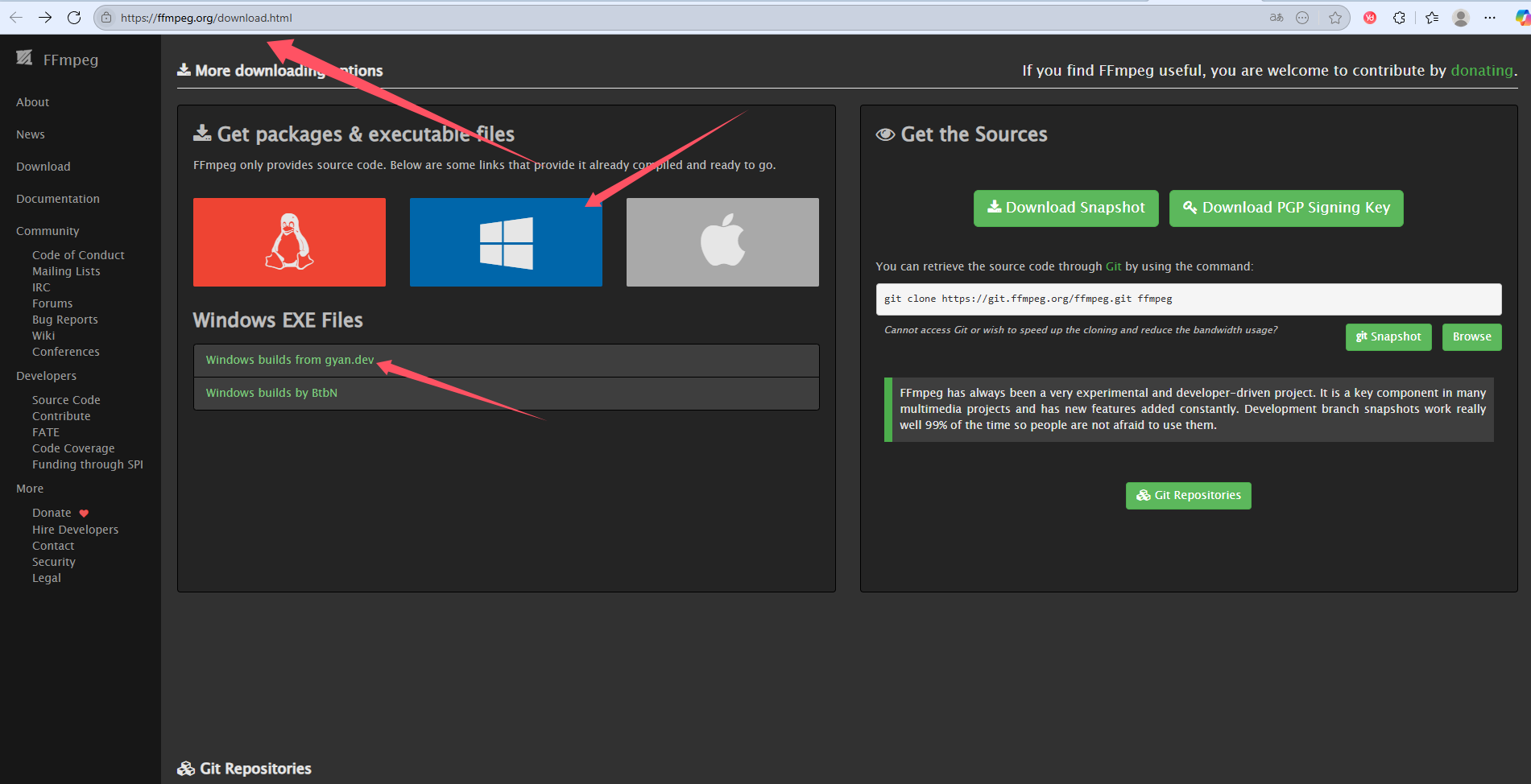Select the Apple macOS packages tile

click(722, 242)
